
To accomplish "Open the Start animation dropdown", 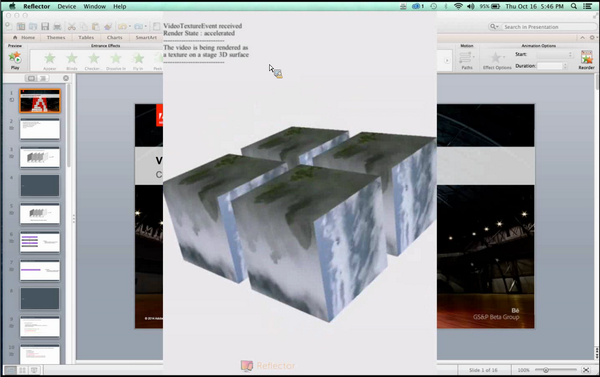I will click(x=554, y=54).
